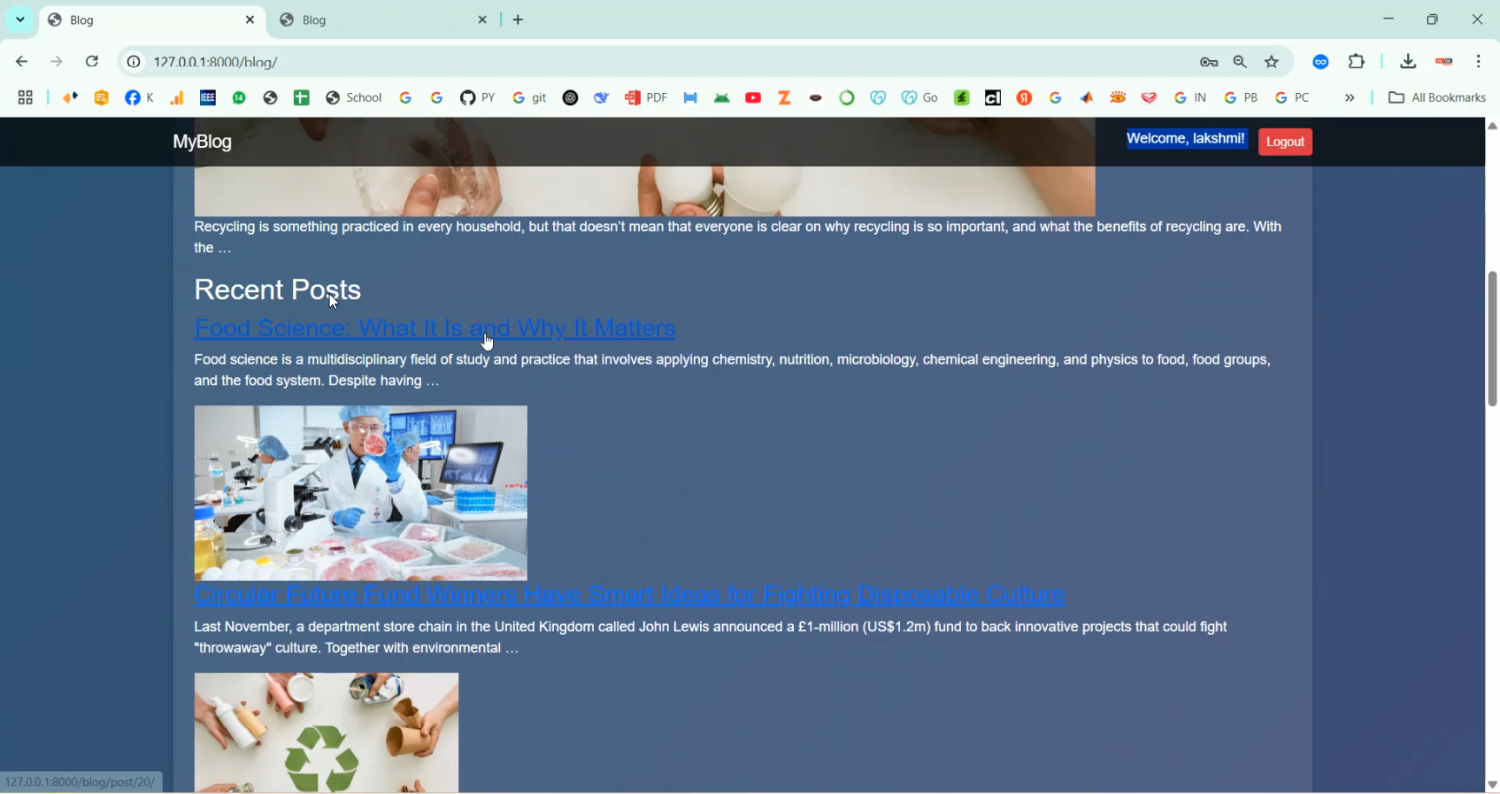Open the Chrome three-dot menu
Viewport: 1500px width, 794px height.
pyautogui.click(x=1478, y=62)
